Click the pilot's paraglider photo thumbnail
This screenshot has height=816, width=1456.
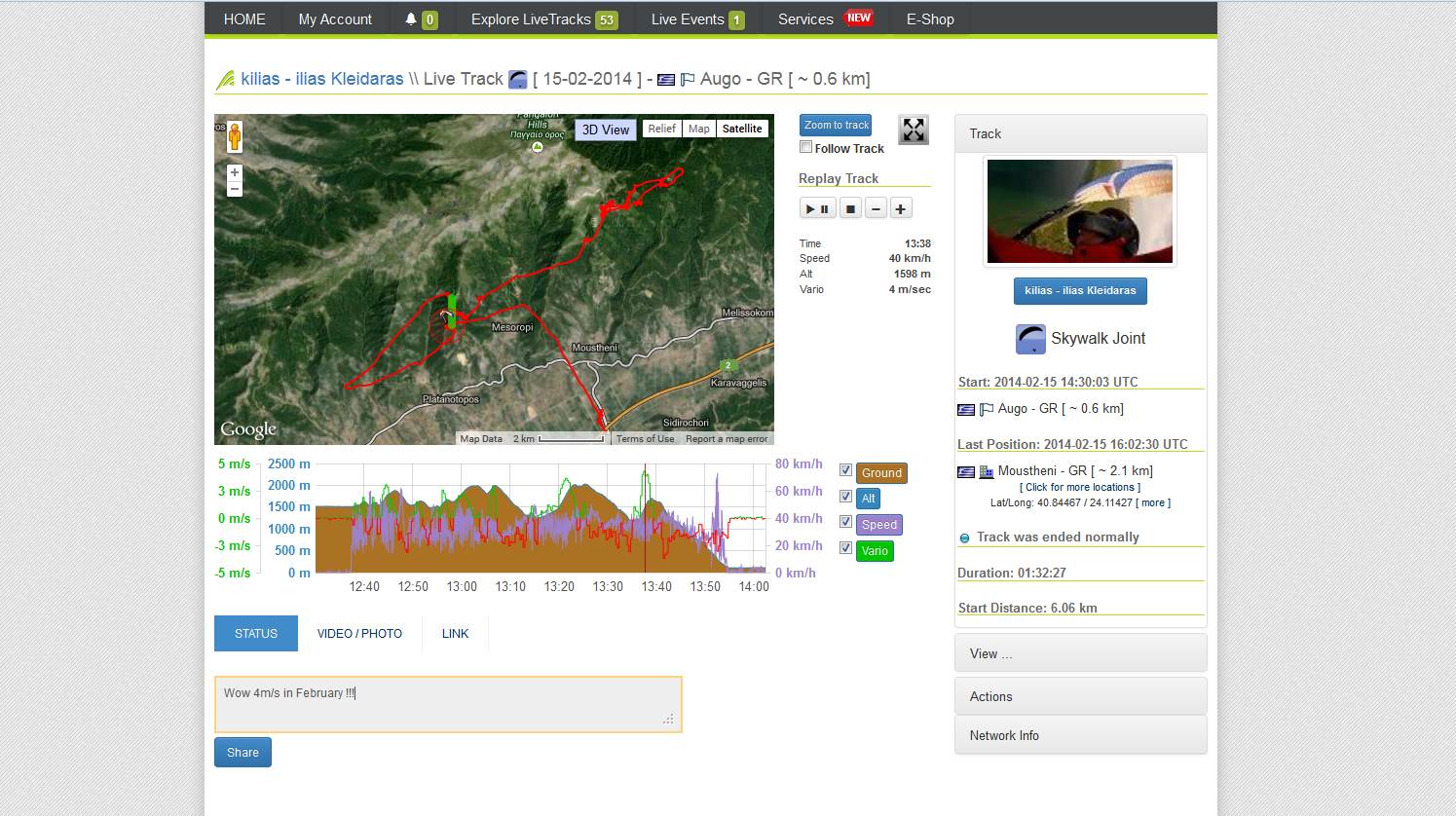[1079, 211]
